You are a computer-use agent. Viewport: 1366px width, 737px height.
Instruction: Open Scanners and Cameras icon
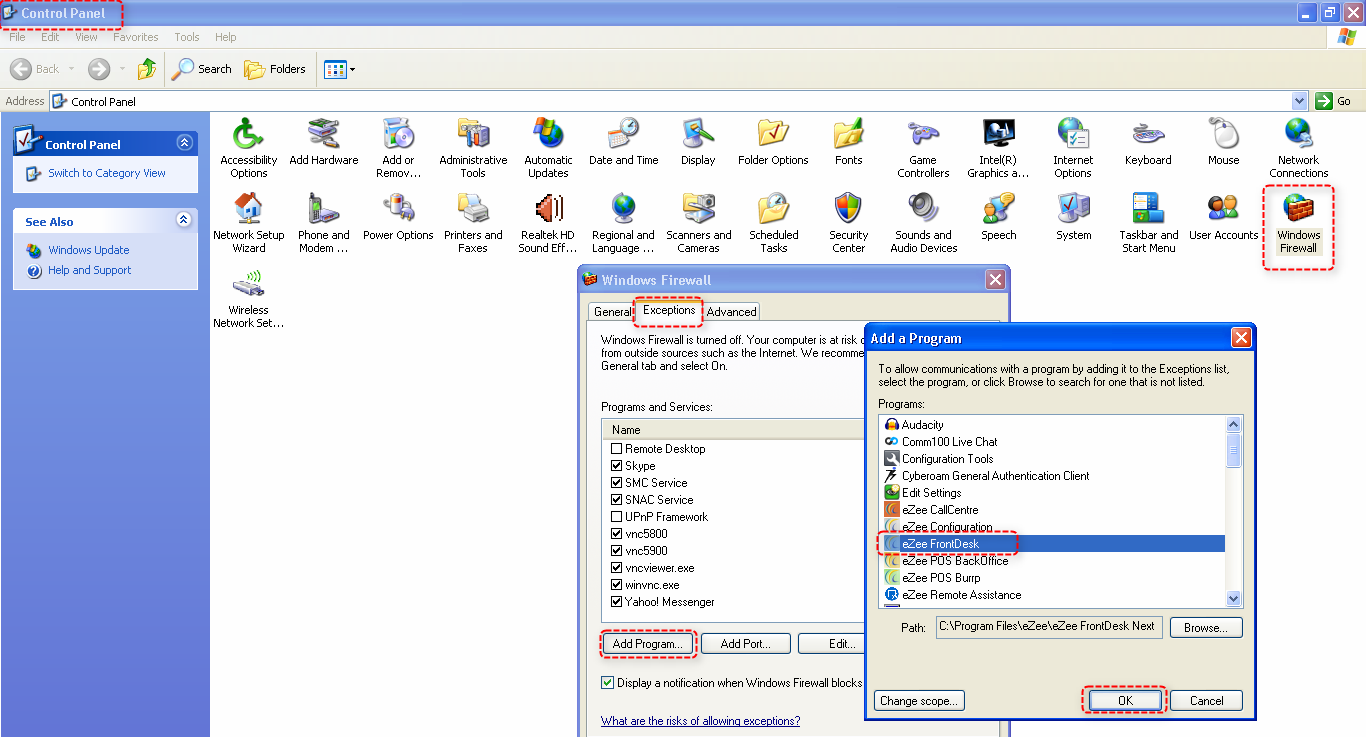coord(698,209)
